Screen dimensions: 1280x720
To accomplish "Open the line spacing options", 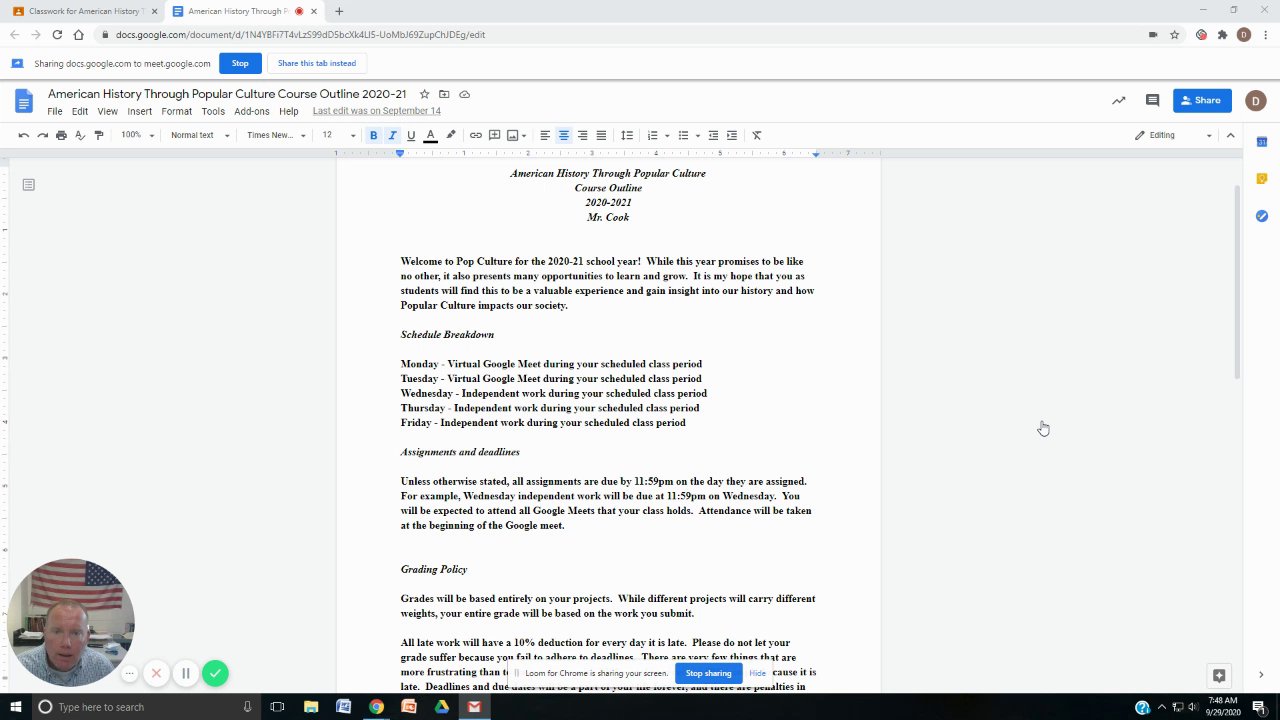I will (x=627, y=135).
